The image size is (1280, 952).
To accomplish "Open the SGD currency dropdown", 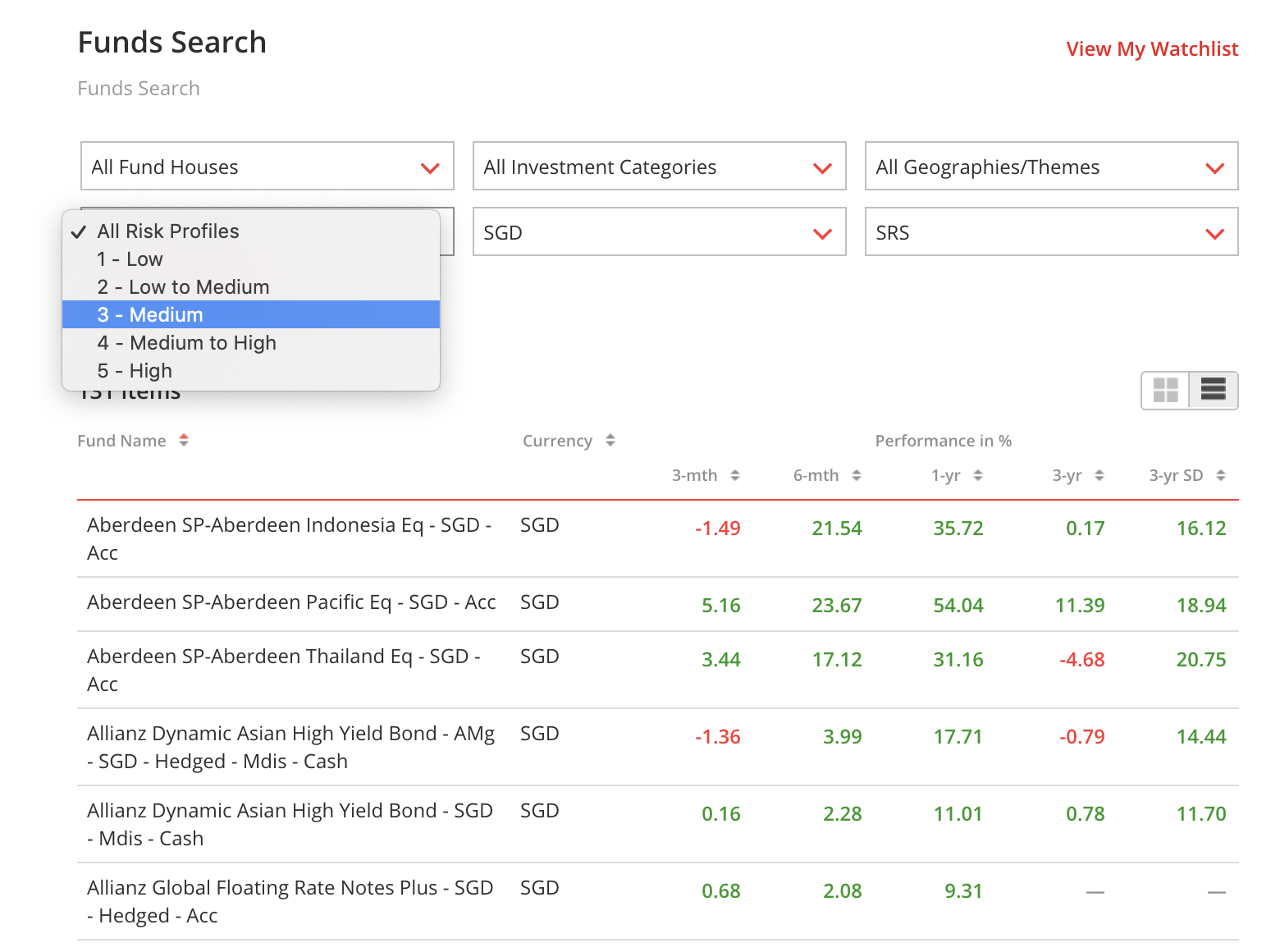I will pyautogui.click(x=659, y=232).
